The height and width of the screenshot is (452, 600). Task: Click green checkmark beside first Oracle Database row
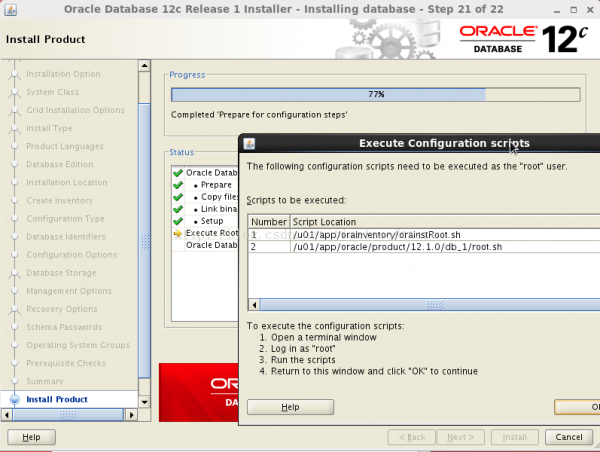[x=178, y=173]
